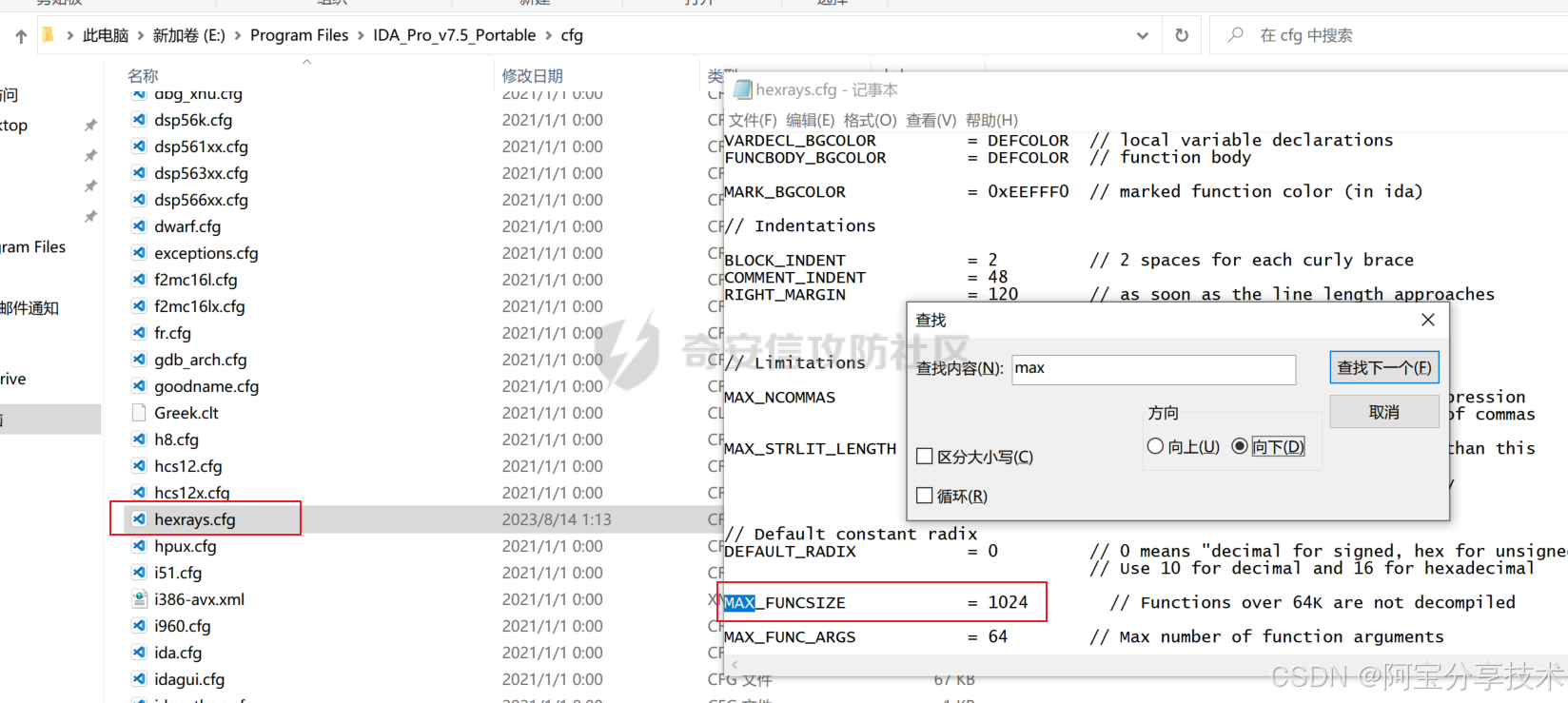Click the i51.cfg file icon

coord(139,573)
